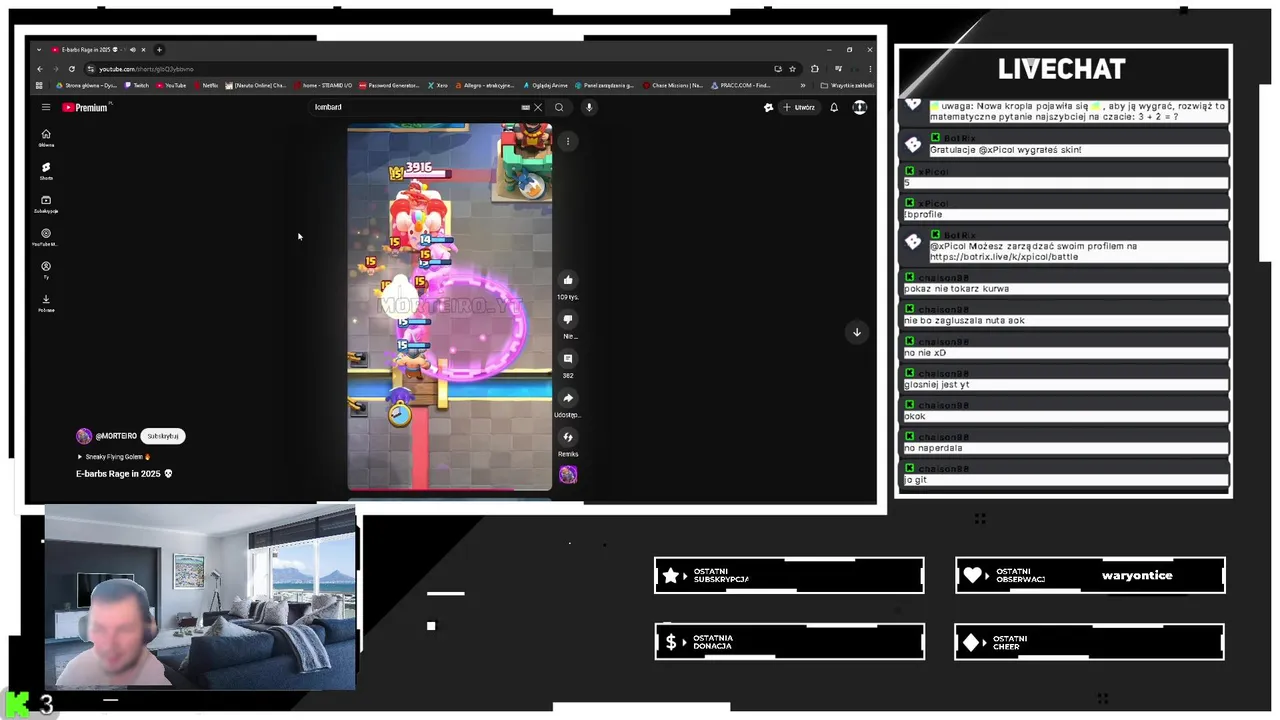The width and height of the screenshot is (1280, 720).
Task: Click the Ostatni Cheer panel
Action: [x=1090, y=642]
